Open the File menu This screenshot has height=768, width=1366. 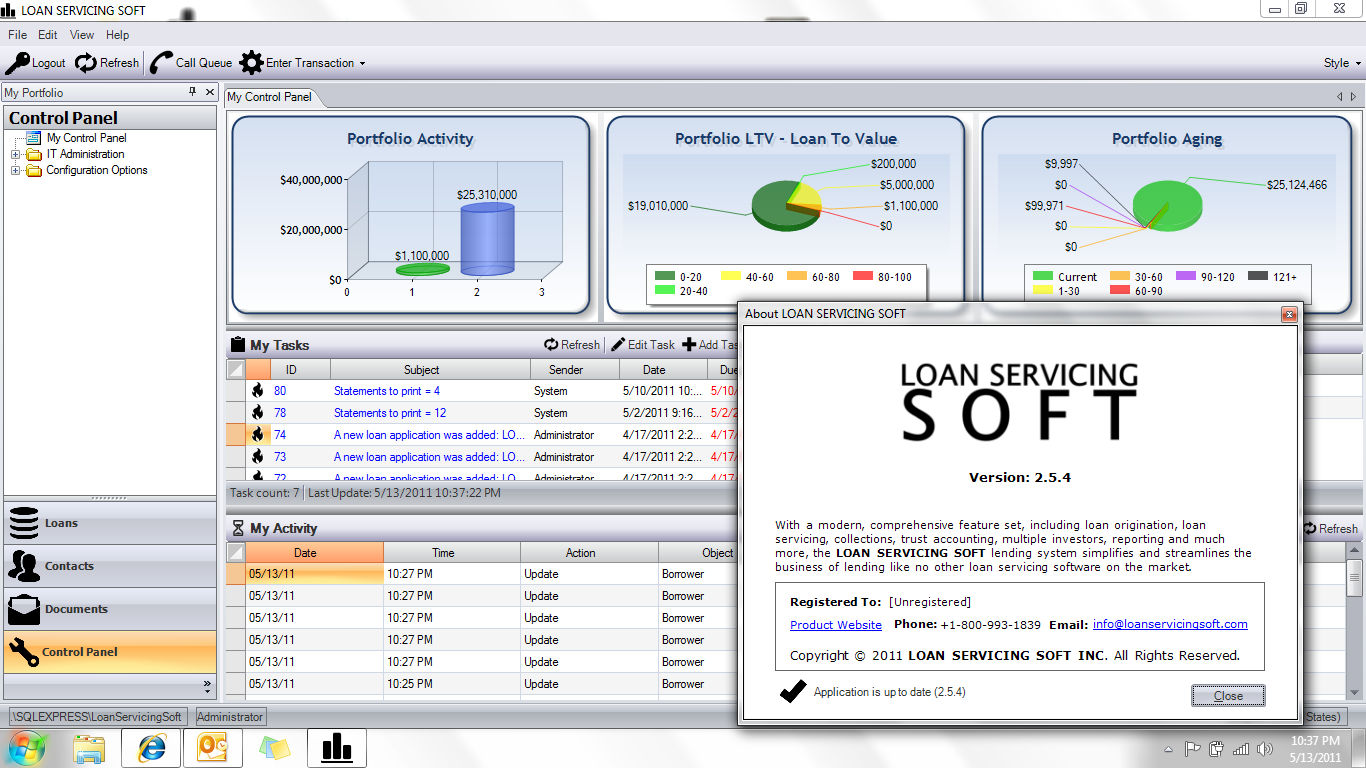pyautogui.click(x=18, y=35)
